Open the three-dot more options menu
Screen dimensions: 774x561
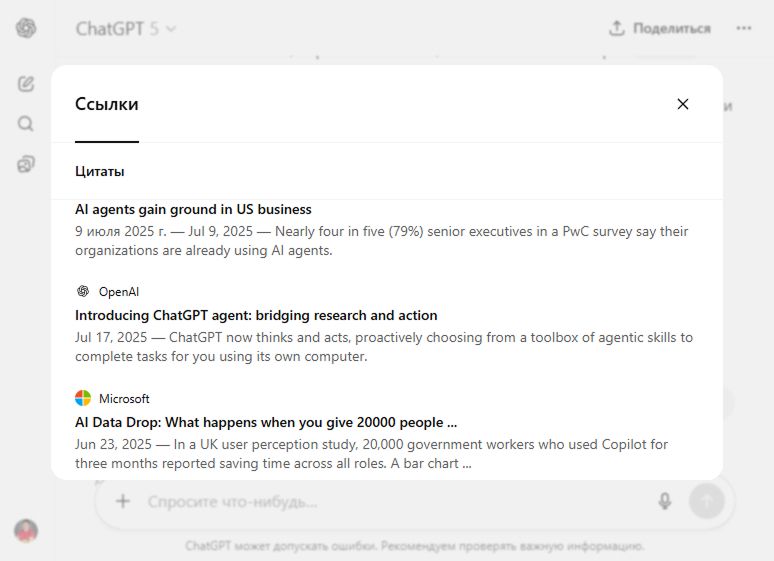(744, 28)
